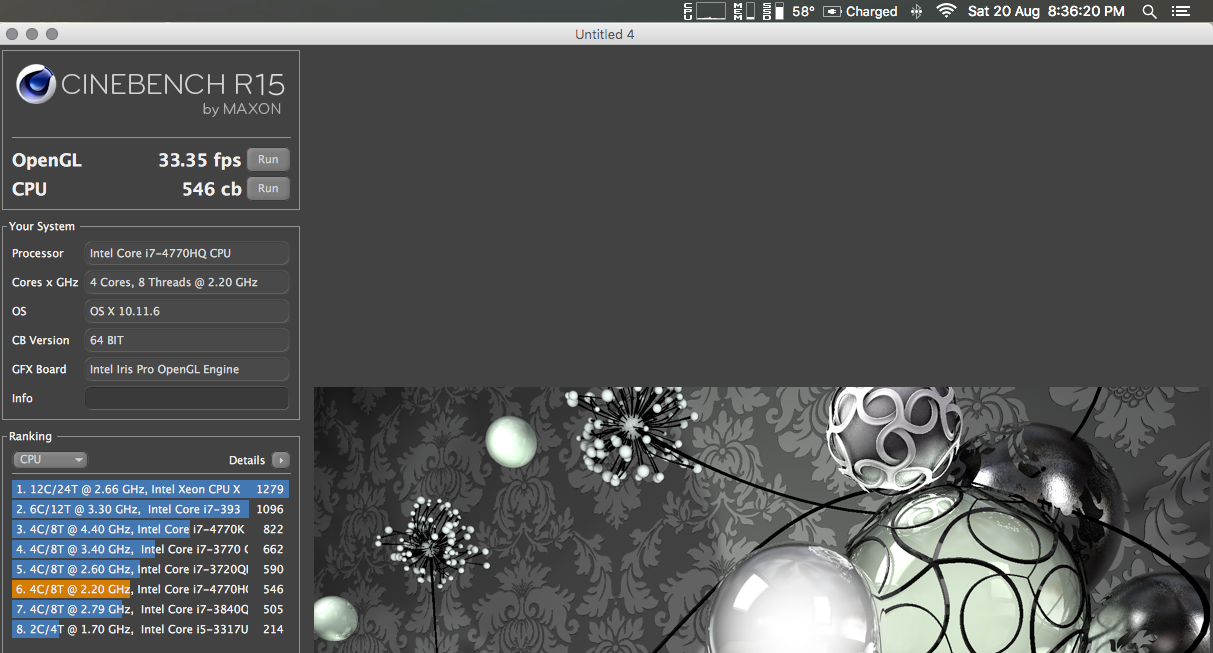Click the window title Untitled 4
Viewport: 1213px width, 653px height.
pos(605,34)
